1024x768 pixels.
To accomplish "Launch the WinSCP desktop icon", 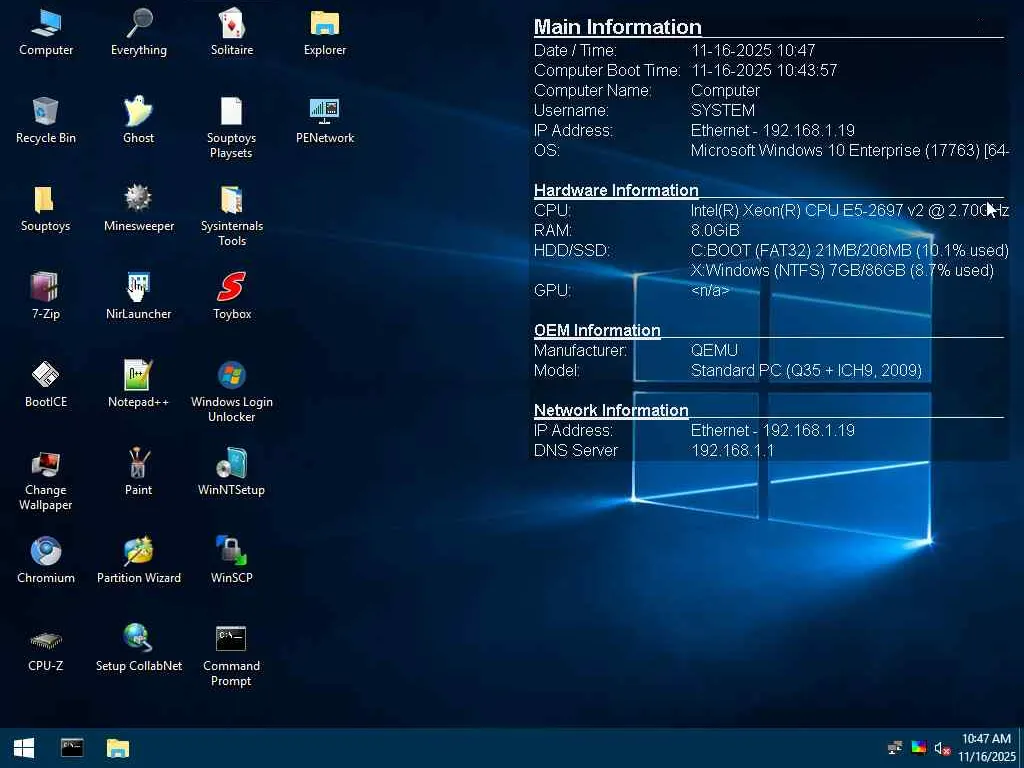I will pyautogui.click(x=232, y=560).
